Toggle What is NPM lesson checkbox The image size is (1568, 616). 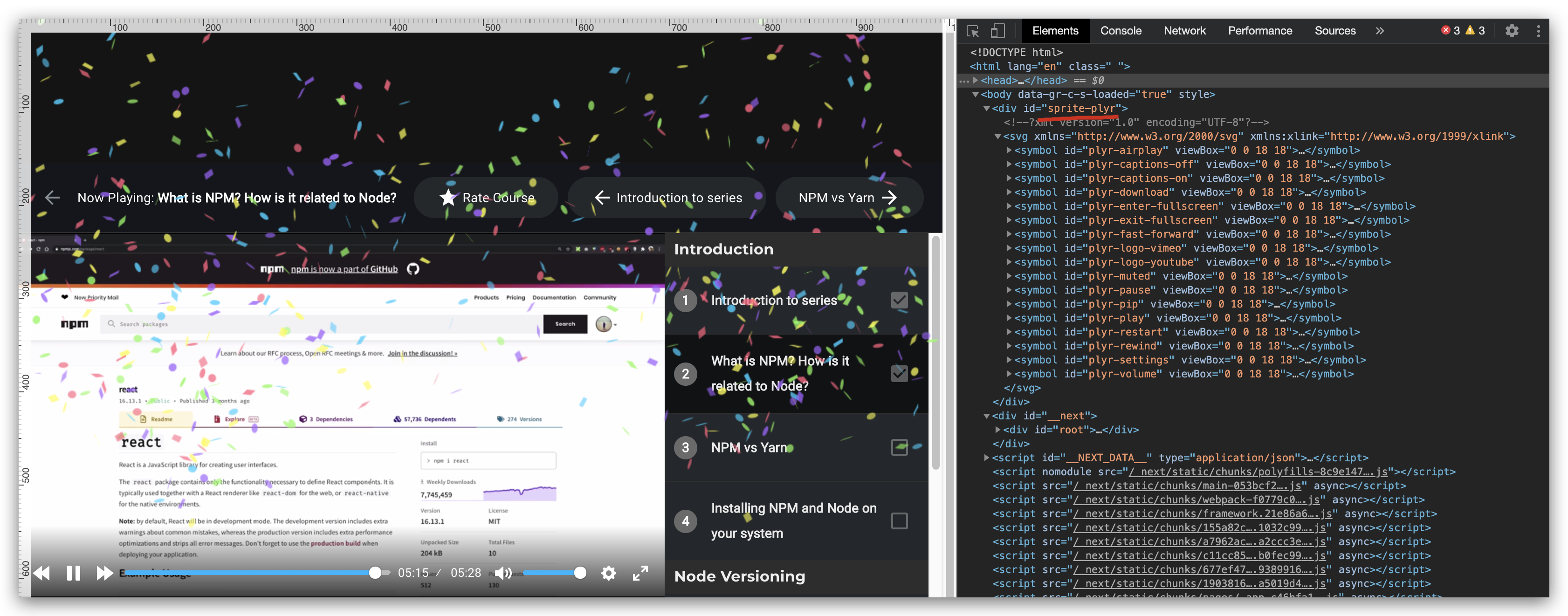point(899,374)
